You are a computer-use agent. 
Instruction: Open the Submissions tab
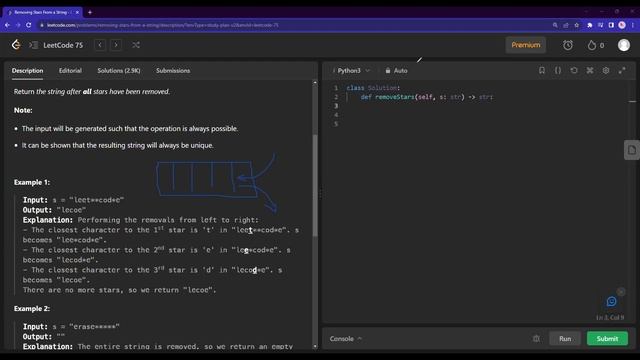coord(173,70)
